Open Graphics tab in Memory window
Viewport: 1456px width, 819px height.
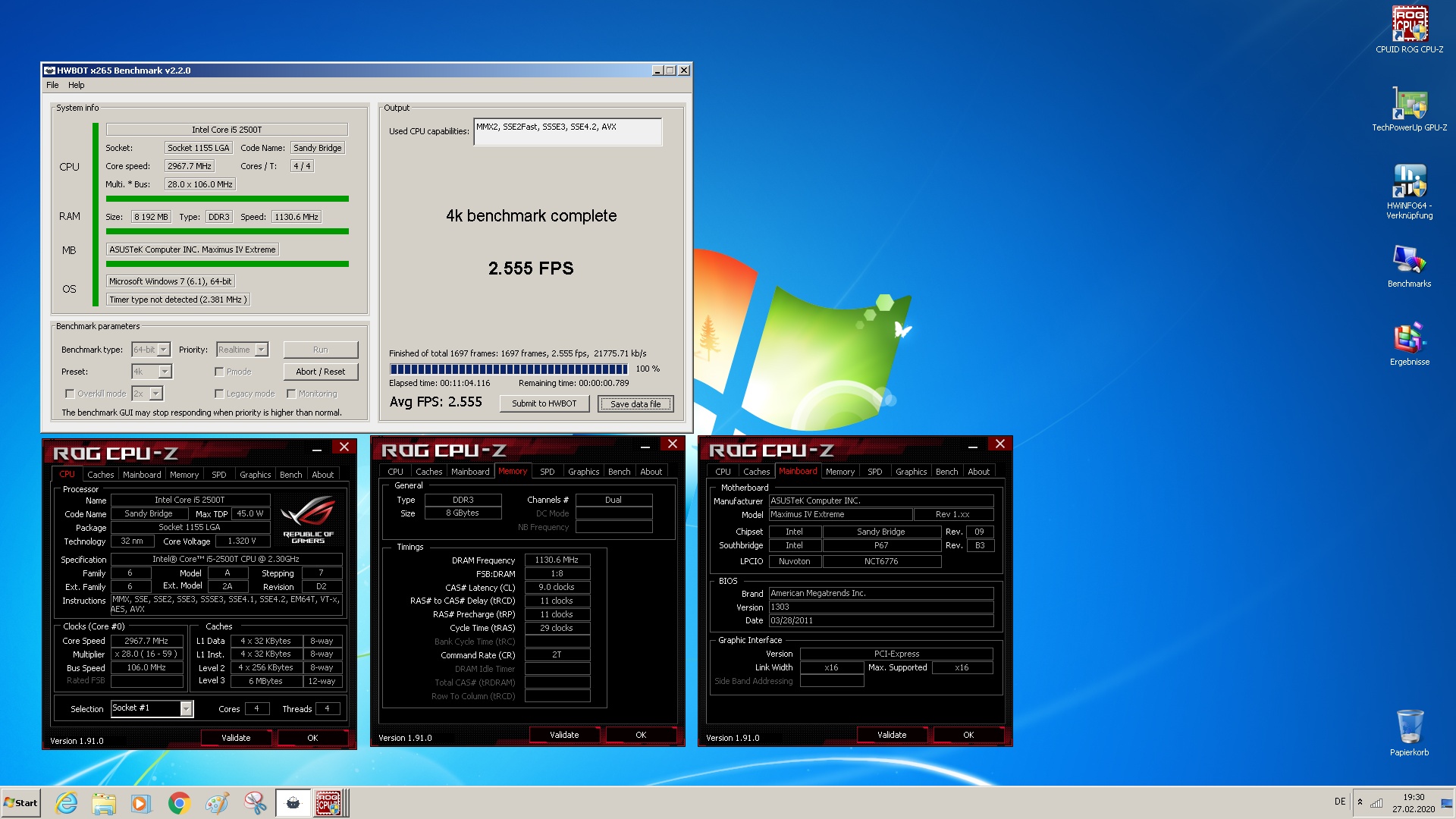click(583, 472)
